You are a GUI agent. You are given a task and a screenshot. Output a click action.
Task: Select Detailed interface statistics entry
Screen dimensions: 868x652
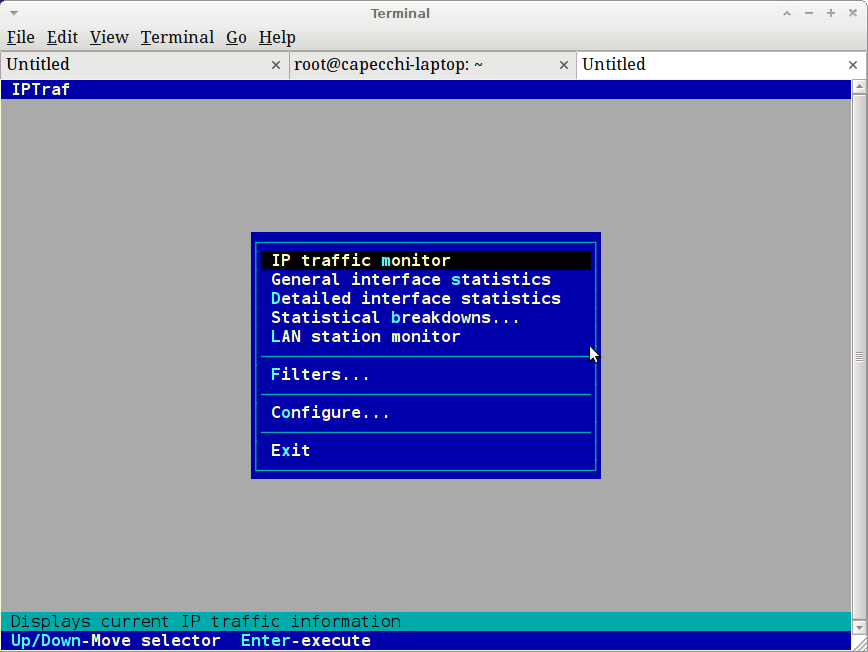click(x=426, y=299)
